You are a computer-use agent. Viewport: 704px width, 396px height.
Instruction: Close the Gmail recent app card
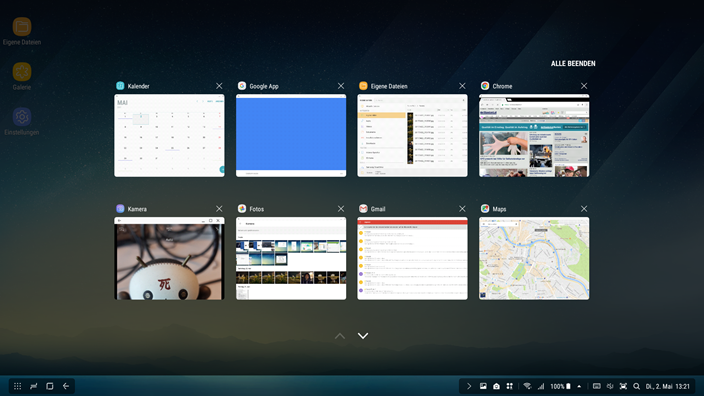[462, 209]
